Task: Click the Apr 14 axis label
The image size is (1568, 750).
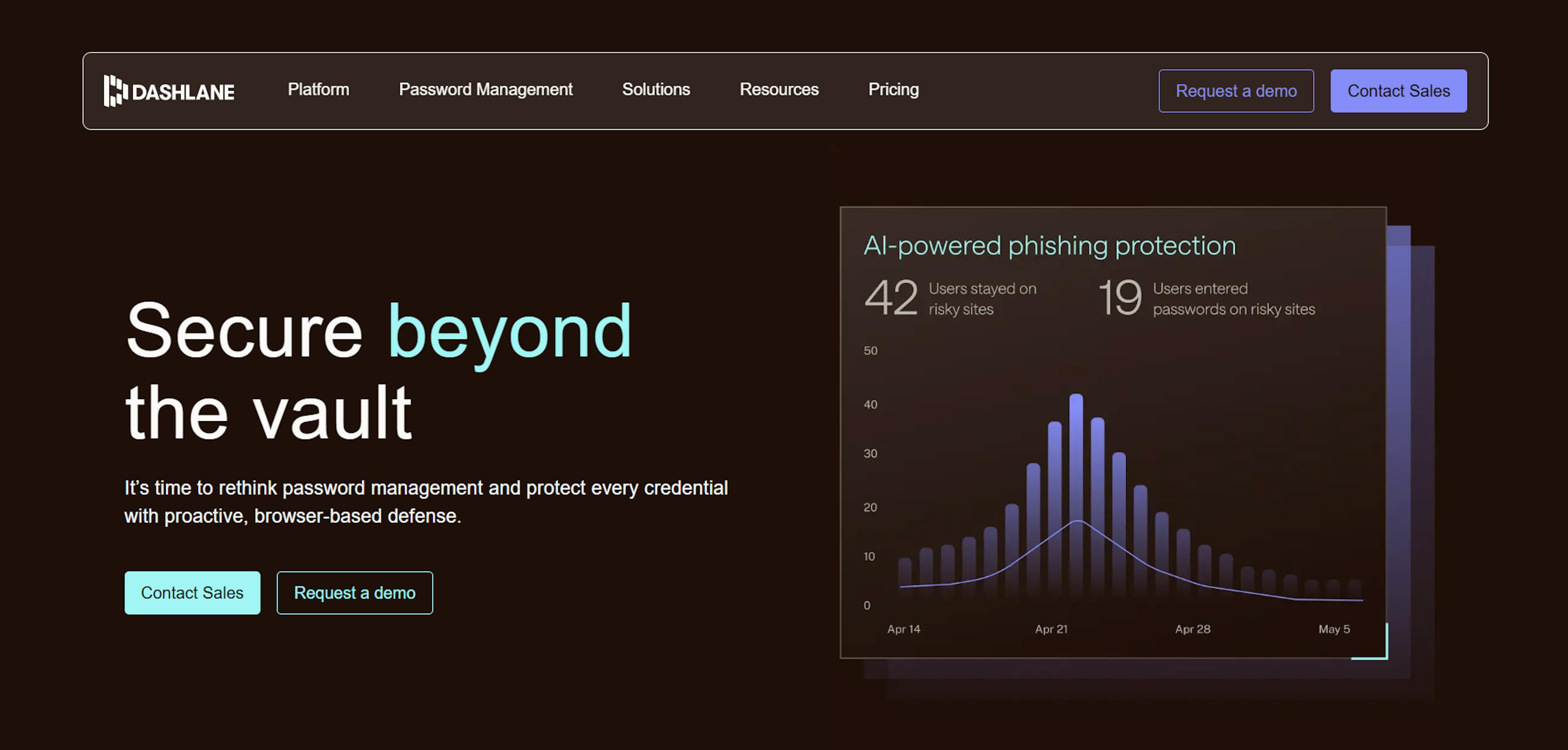Action: point(904,629)
